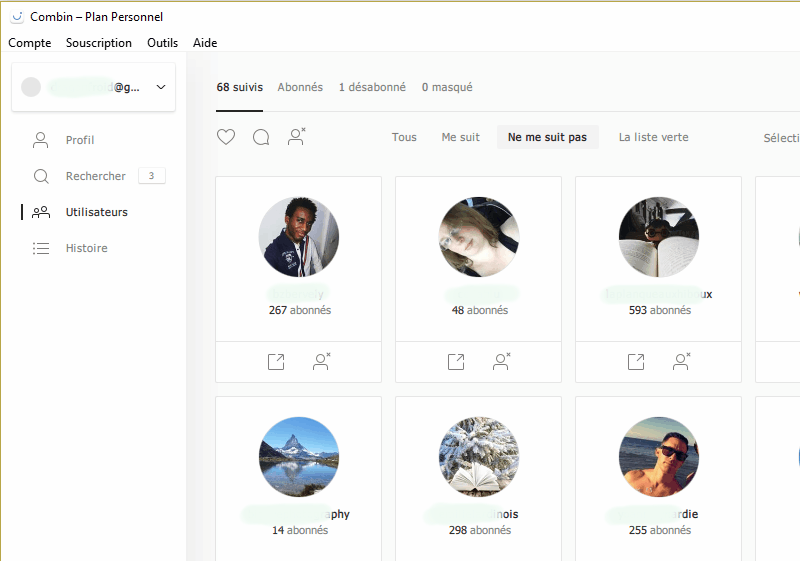Go to Utilisateurs section
This screenshot has width=800, height=561.
(x=96, y=212)
